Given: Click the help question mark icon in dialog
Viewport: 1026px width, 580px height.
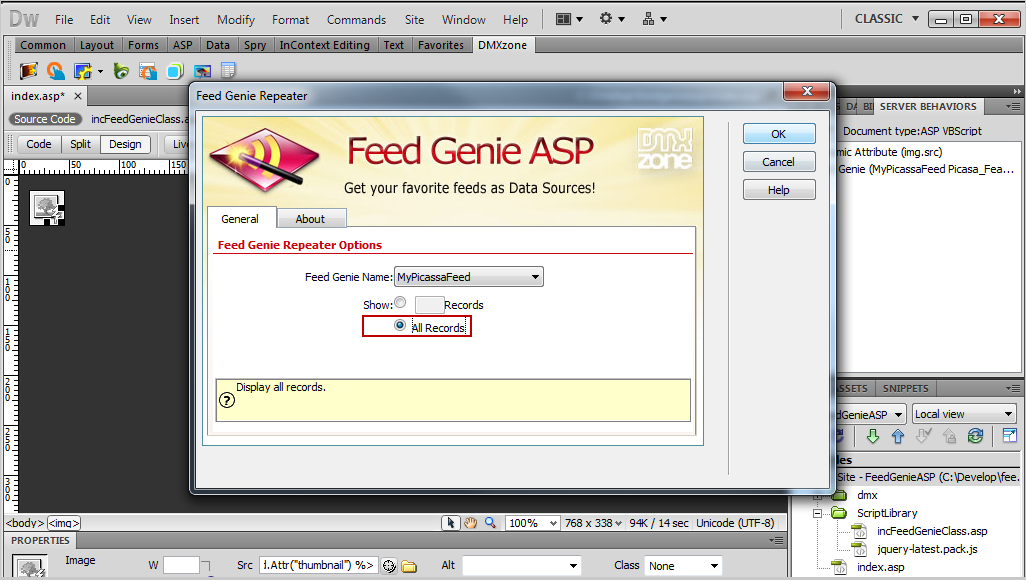Looking at the screenshot, I should pyautogui.click(x=226, y=400).
